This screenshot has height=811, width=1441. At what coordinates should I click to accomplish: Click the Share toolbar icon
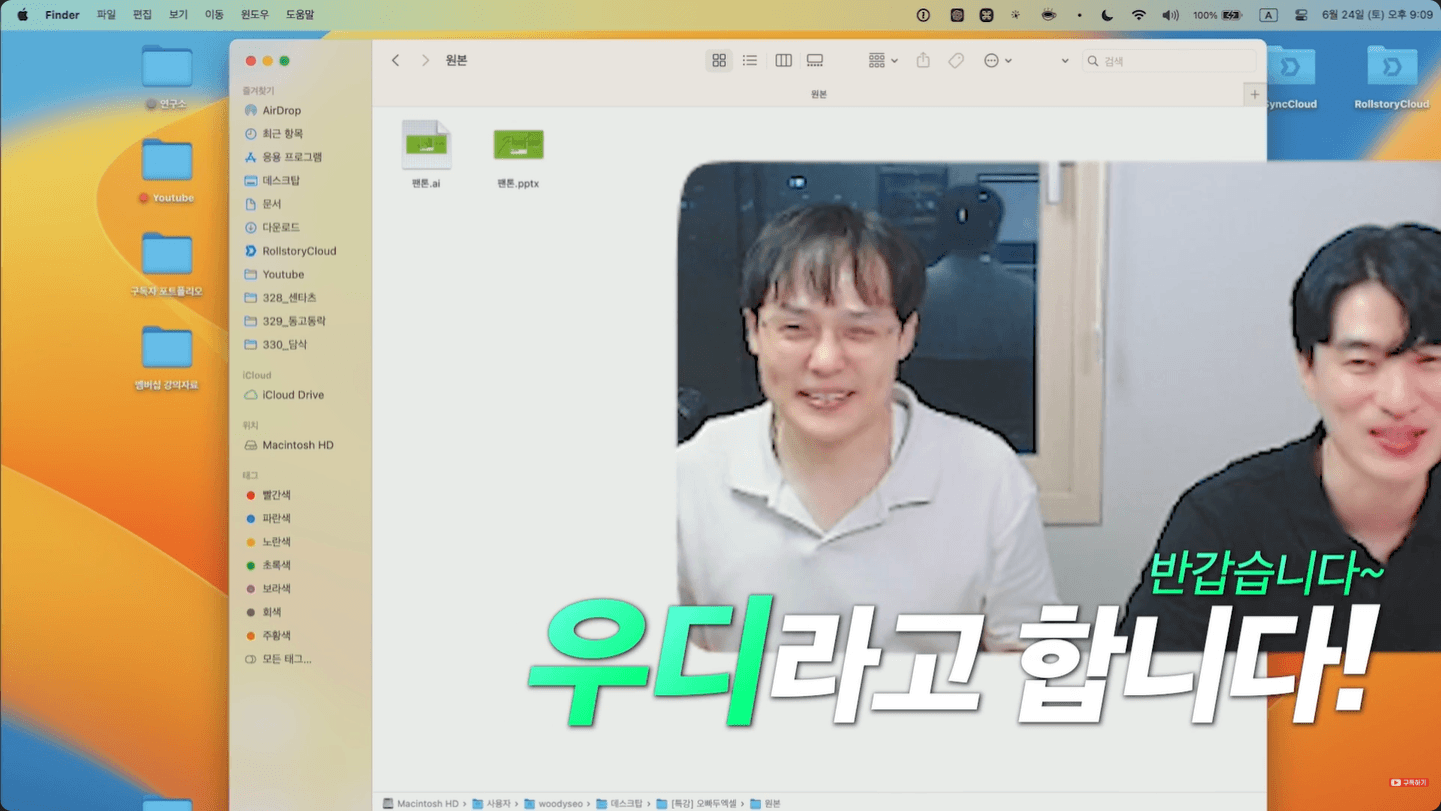coord(923,61)
